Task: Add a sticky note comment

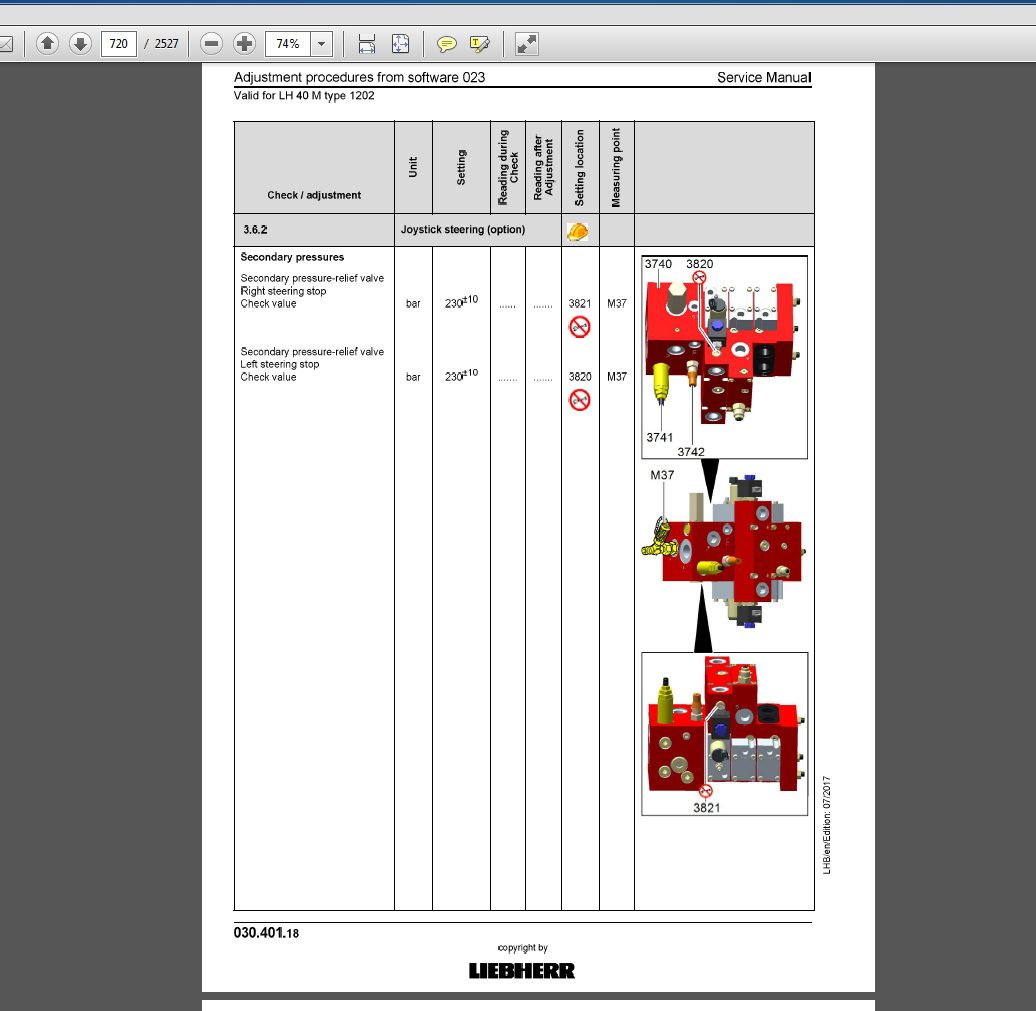Action: [x=447, y=44]
